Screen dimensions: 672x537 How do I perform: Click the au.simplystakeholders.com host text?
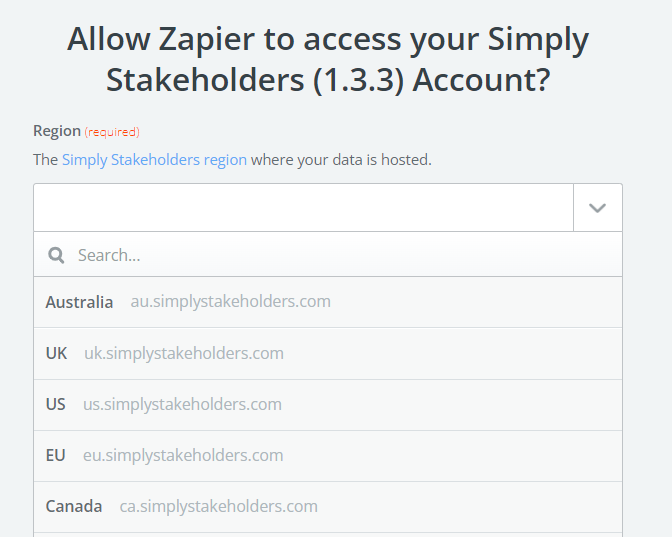[x=230, y=302]
